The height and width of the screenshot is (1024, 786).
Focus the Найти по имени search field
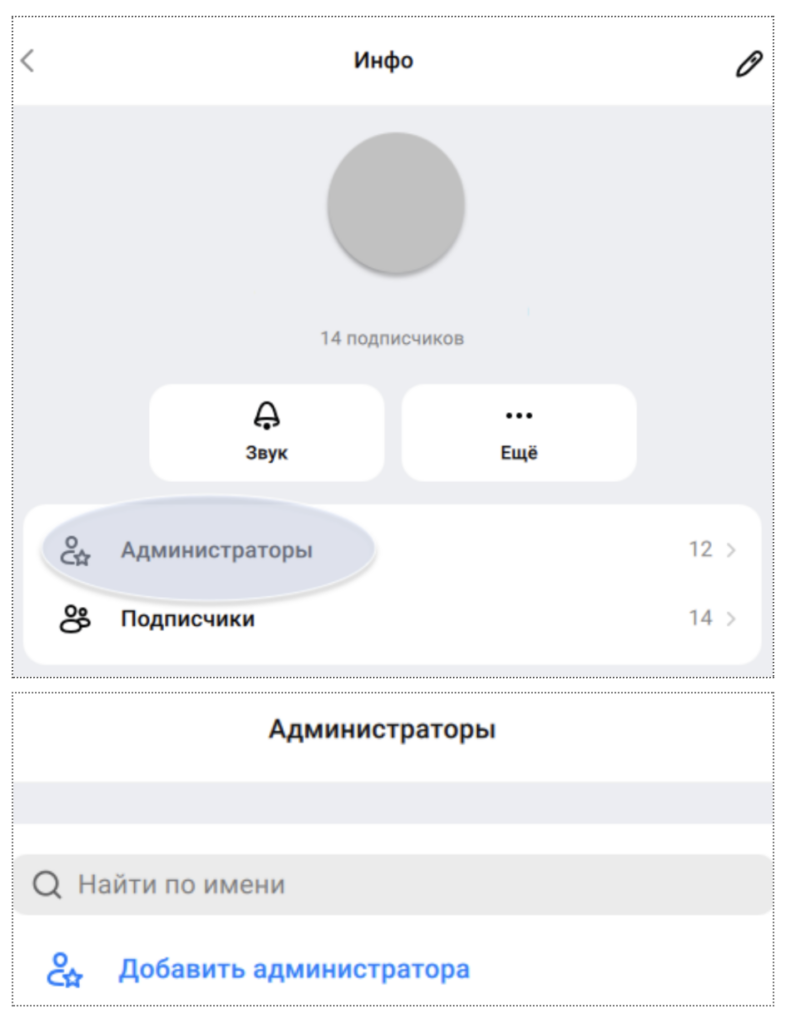393,884
